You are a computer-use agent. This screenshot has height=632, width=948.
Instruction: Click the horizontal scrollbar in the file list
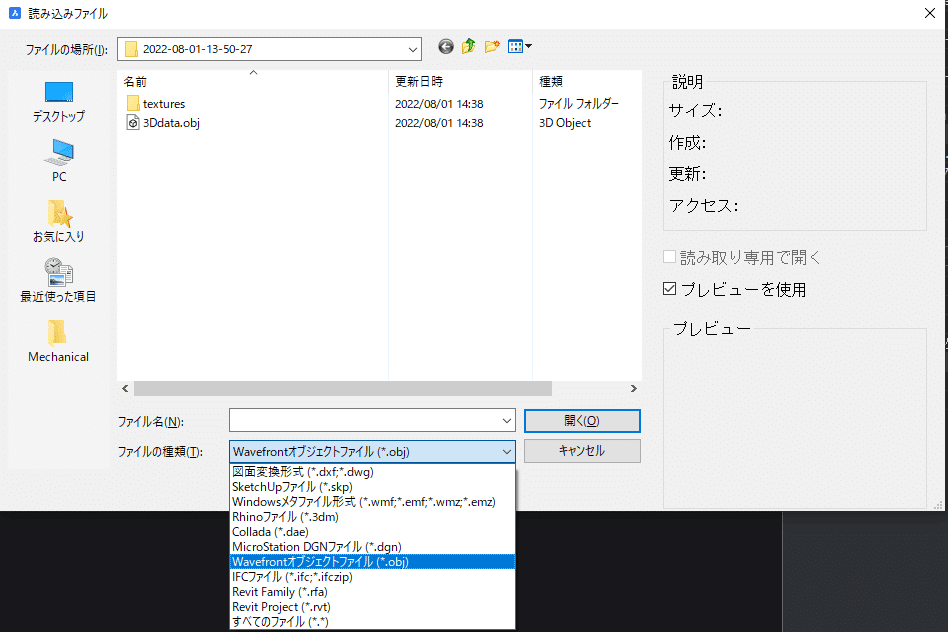[340, 388]
